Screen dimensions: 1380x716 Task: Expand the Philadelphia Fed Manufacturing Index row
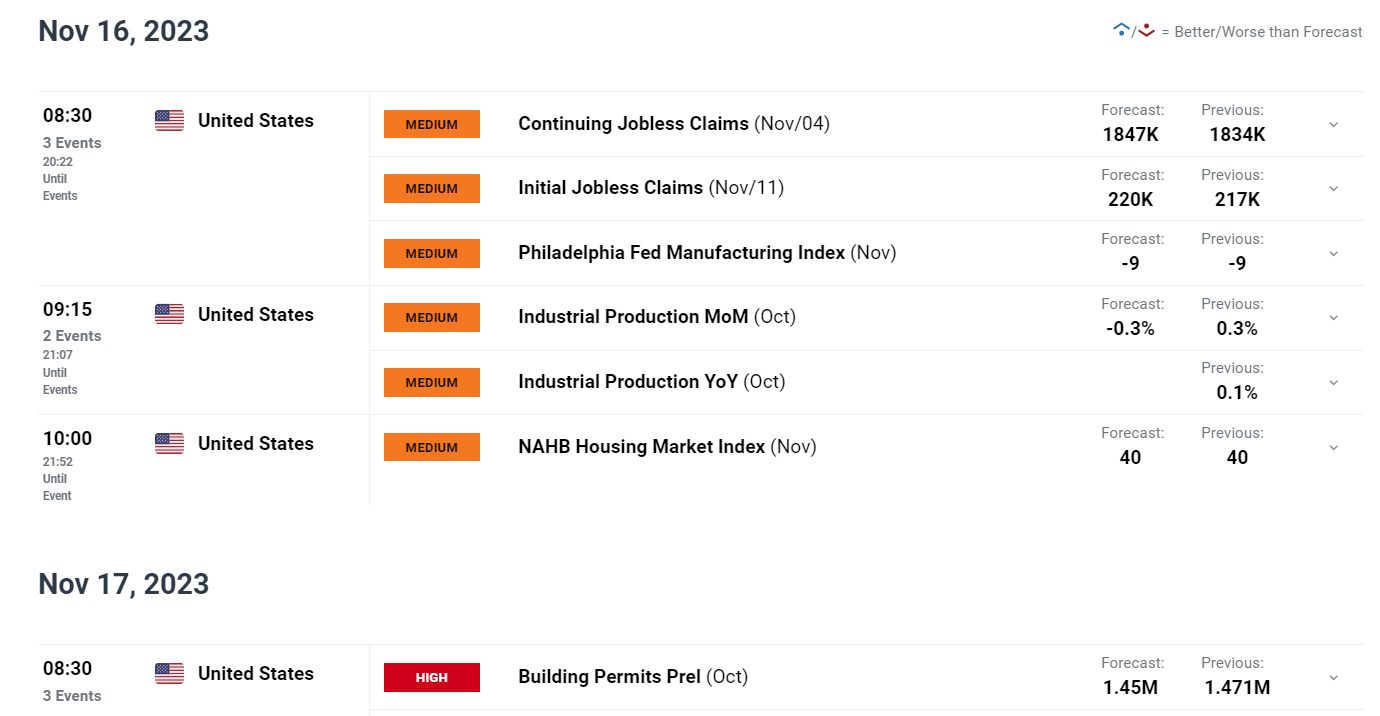(1333, 253)
